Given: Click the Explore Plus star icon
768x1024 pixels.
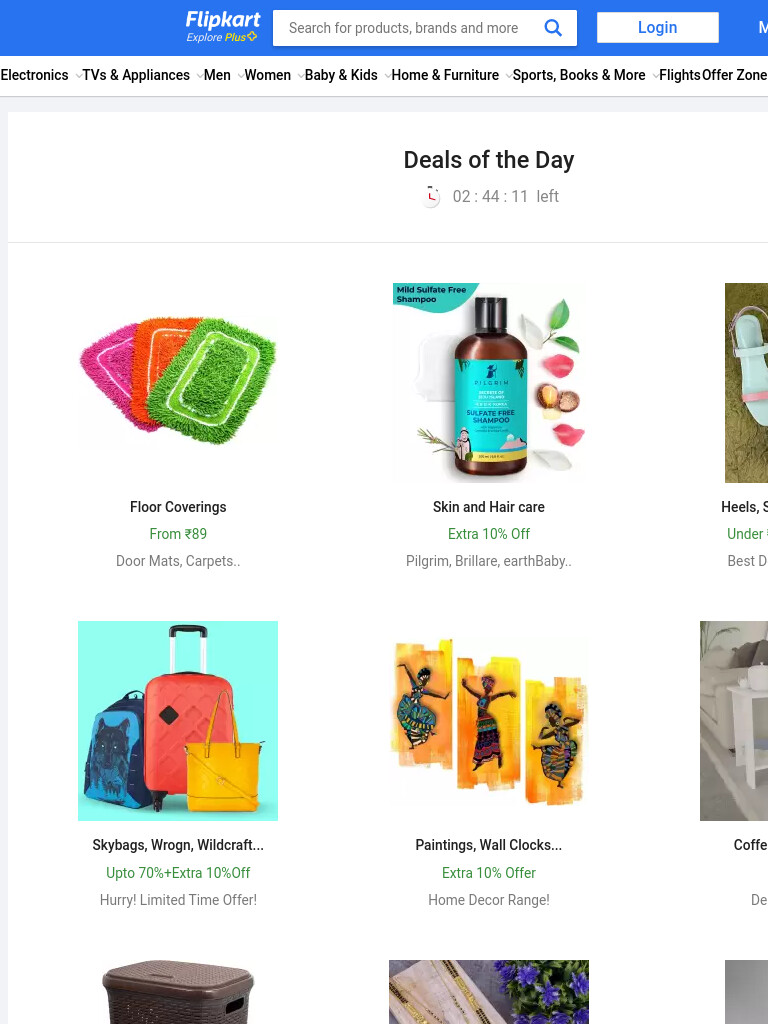Looking at the screenshot, I should pos(252,37).
